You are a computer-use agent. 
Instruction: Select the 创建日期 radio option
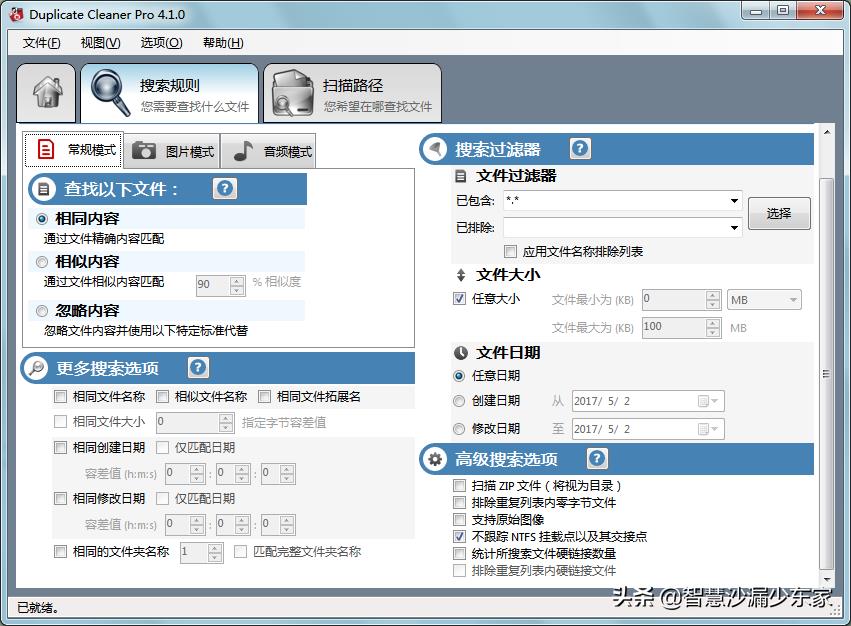(x=459, y=401)
